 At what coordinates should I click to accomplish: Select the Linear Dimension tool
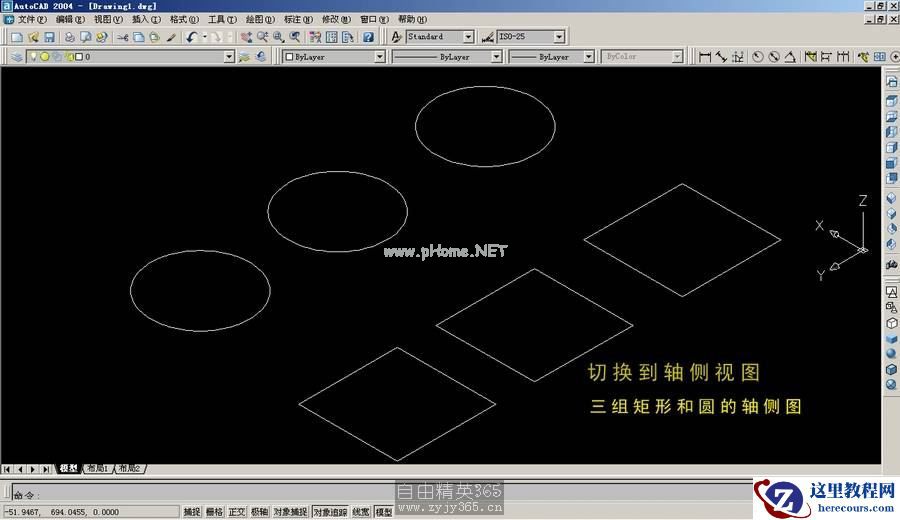705,57
